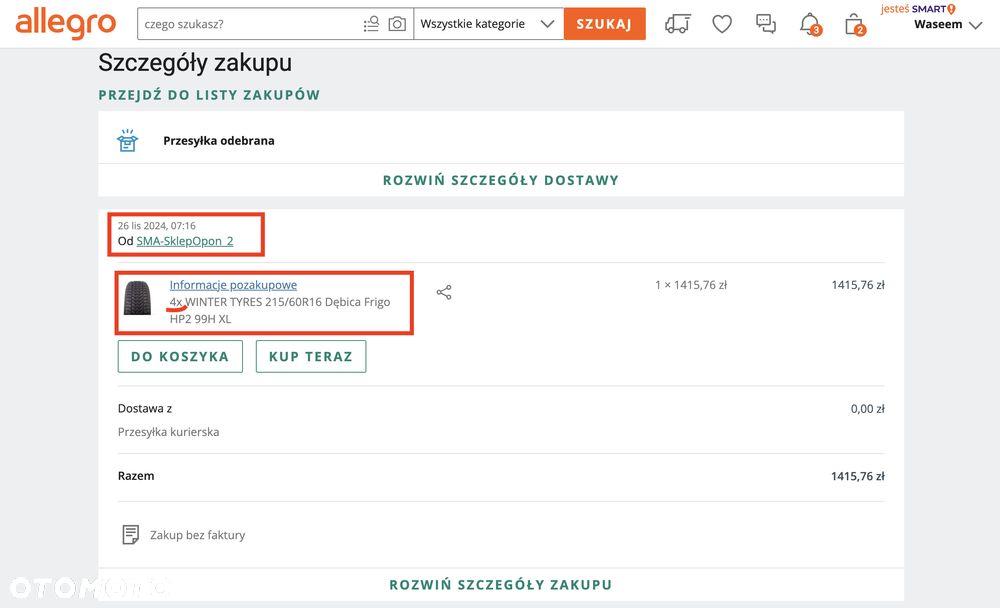This screenshot has height=608, width=1000.
Task: Open Informacje pozakupowe link
Action: point(233,285)
